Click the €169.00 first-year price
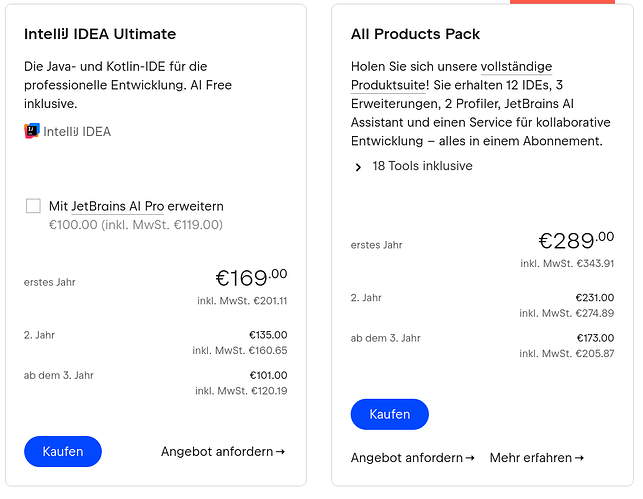643x499 pixels. point(251,277)
